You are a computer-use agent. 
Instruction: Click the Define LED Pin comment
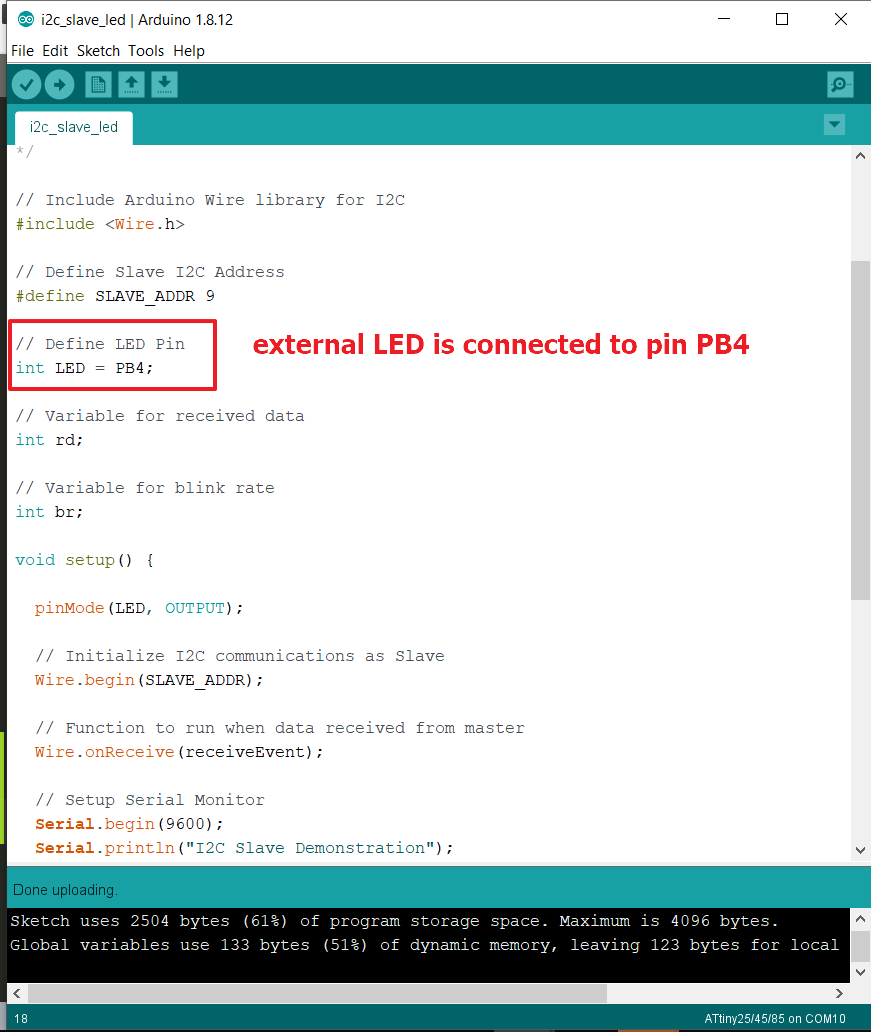(100, 344)
